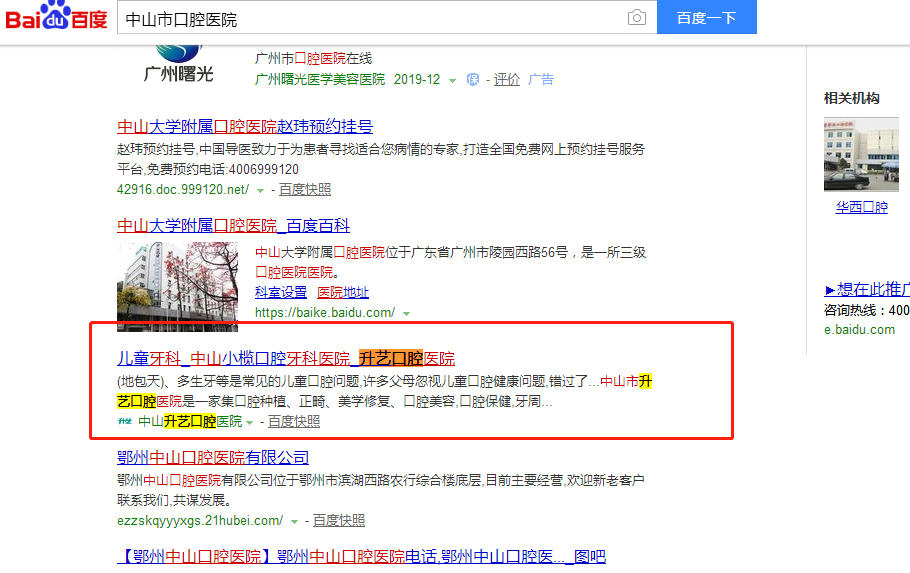Click the e.baidu.com link
The width and height of the screenshot is (910, 573).
pyautogui.click(x=860, y=330)
